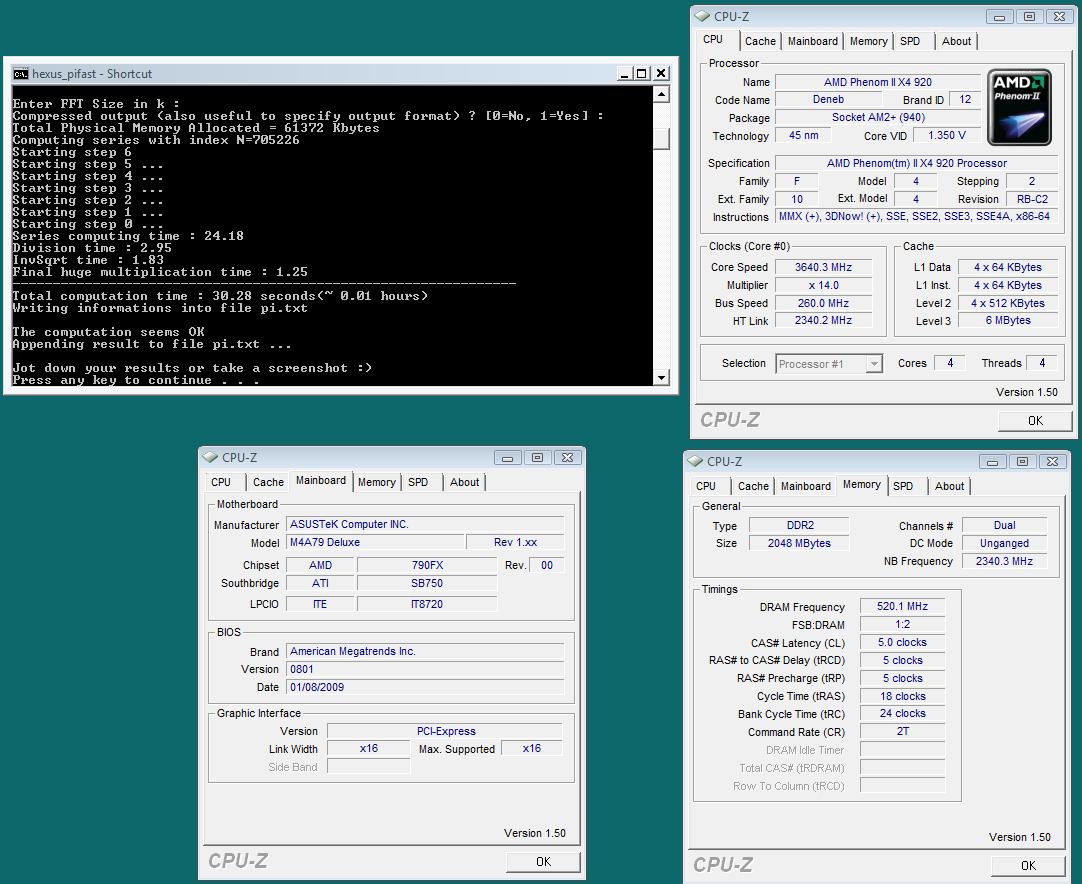Click the Channels # value Dual
The height and width of the screenshot is (884, 1082).
pos(1004,525)
